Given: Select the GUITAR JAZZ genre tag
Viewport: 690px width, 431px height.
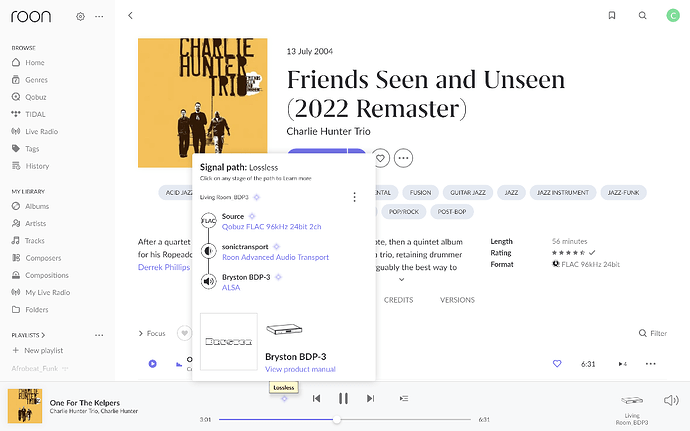Looking at the screenshot, I should click(x=468, y=192).
